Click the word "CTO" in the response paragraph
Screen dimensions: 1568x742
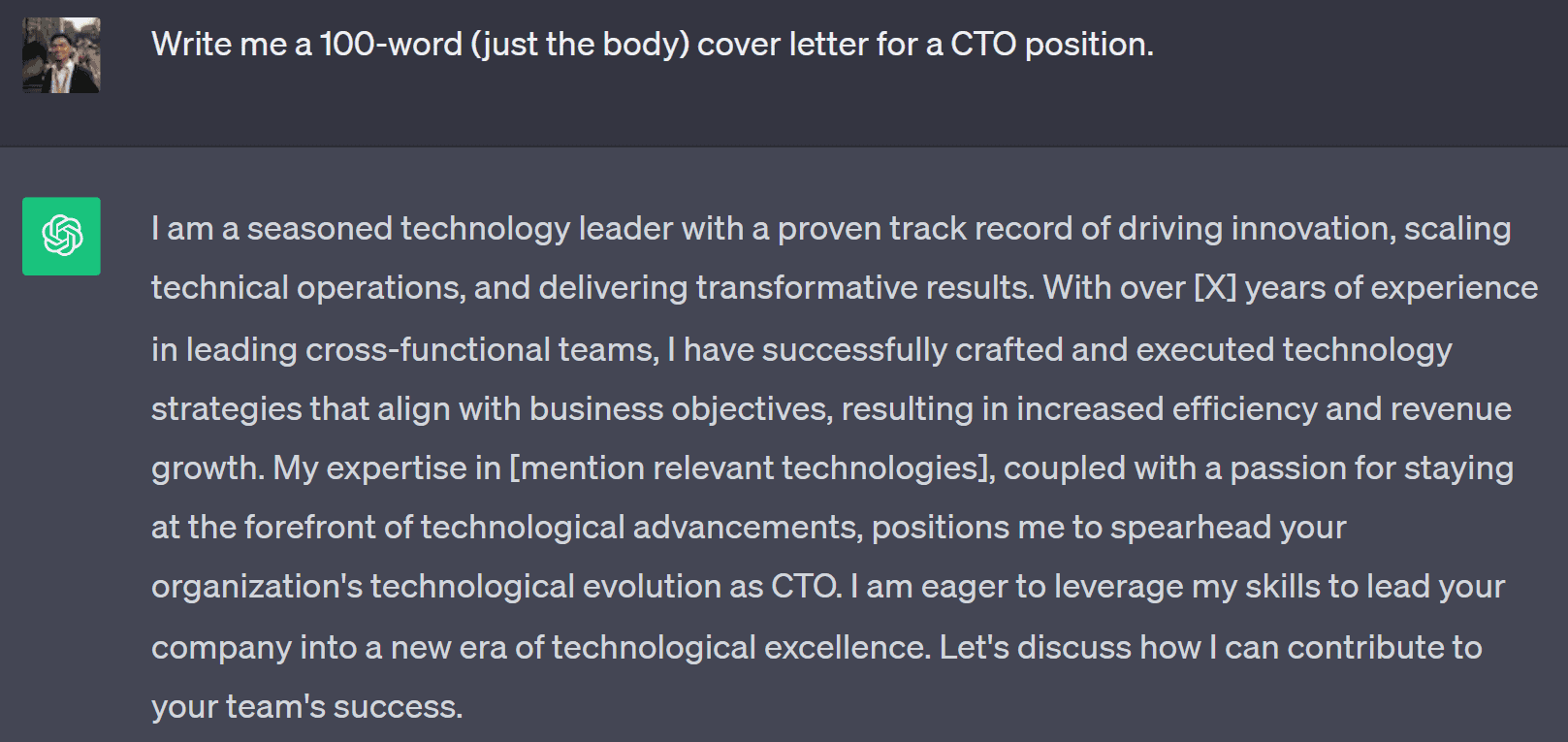tap(806, 587)
